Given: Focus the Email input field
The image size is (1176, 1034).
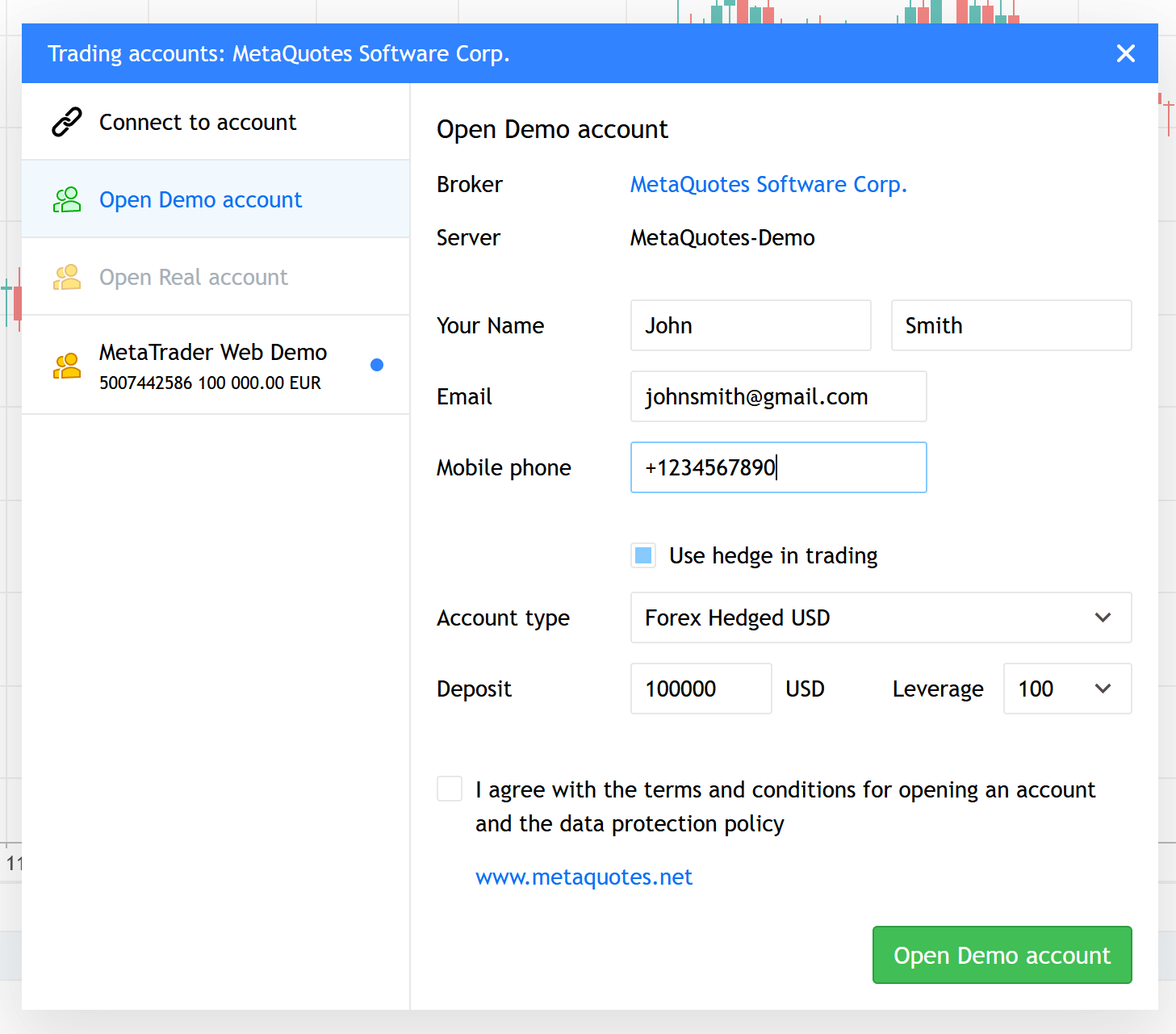Looking at the screenshot, I should [777, 396].
